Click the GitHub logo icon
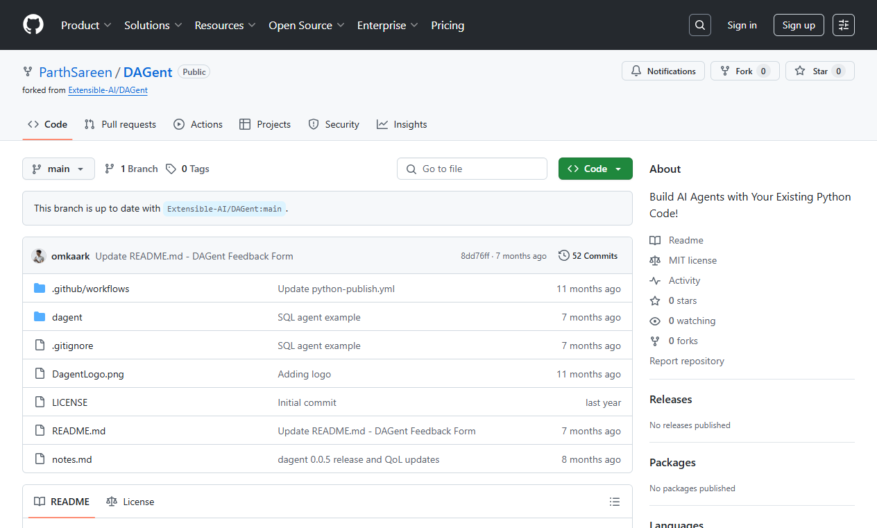This screenshot has height=528, width=877. point(33,25)
